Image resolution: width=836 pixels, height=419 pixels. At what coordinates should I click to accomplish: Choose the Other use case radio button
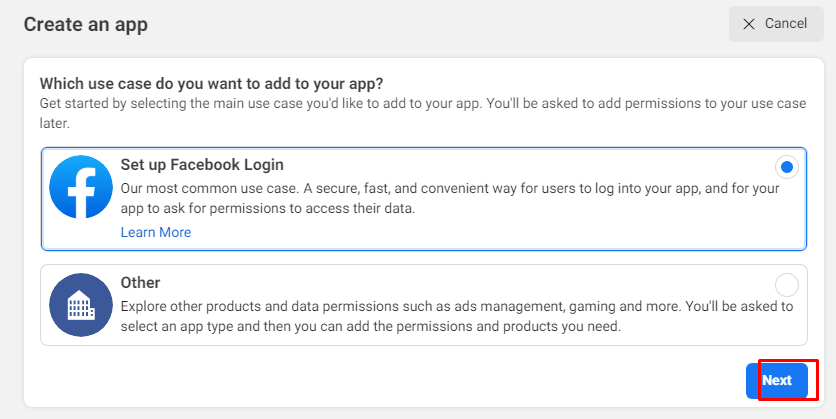pos(786,284)
